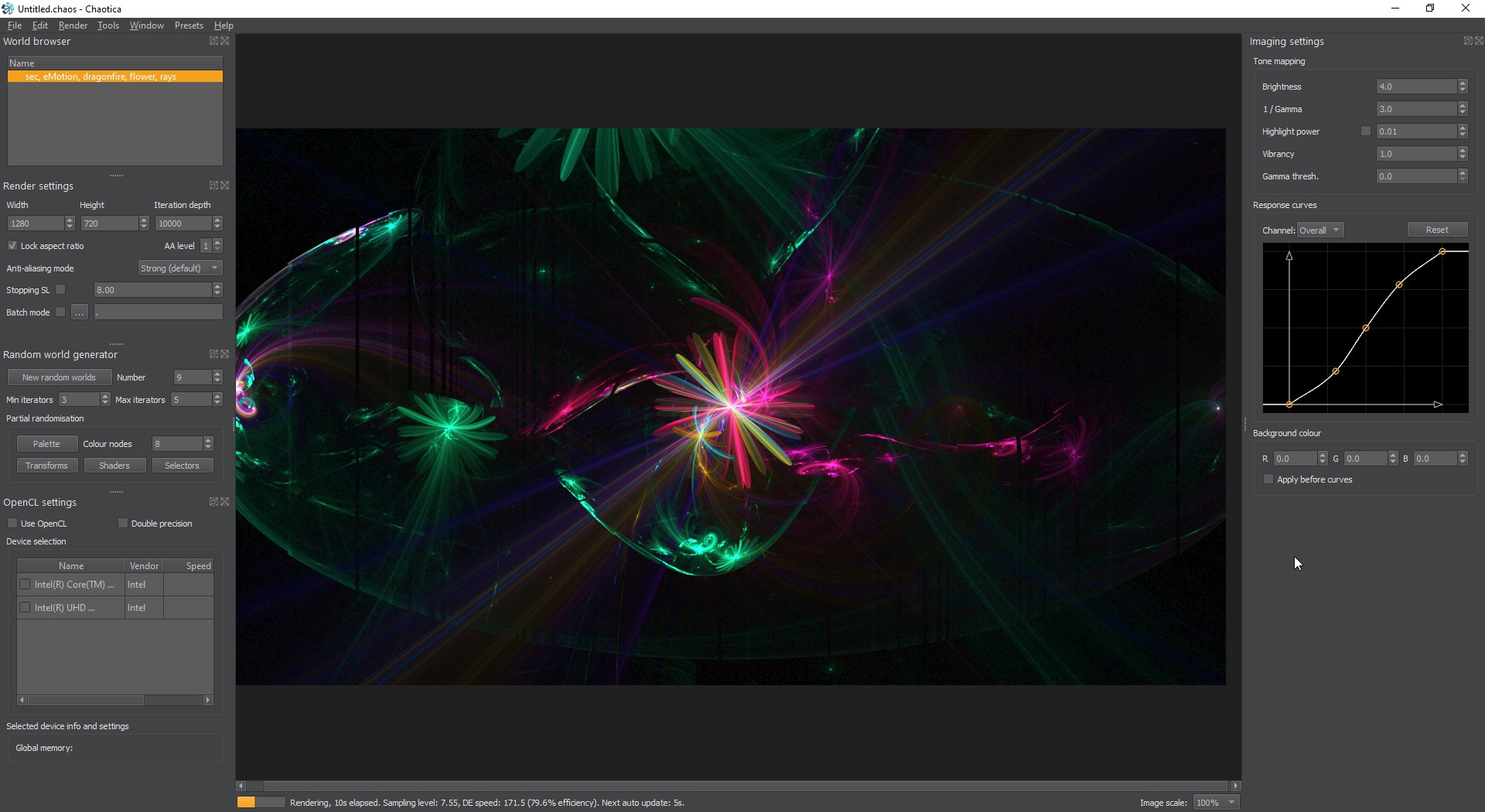The height and width of the screenshot is (812, 1485).
Task: Float the Render settings panel
Action: point(213,186)
